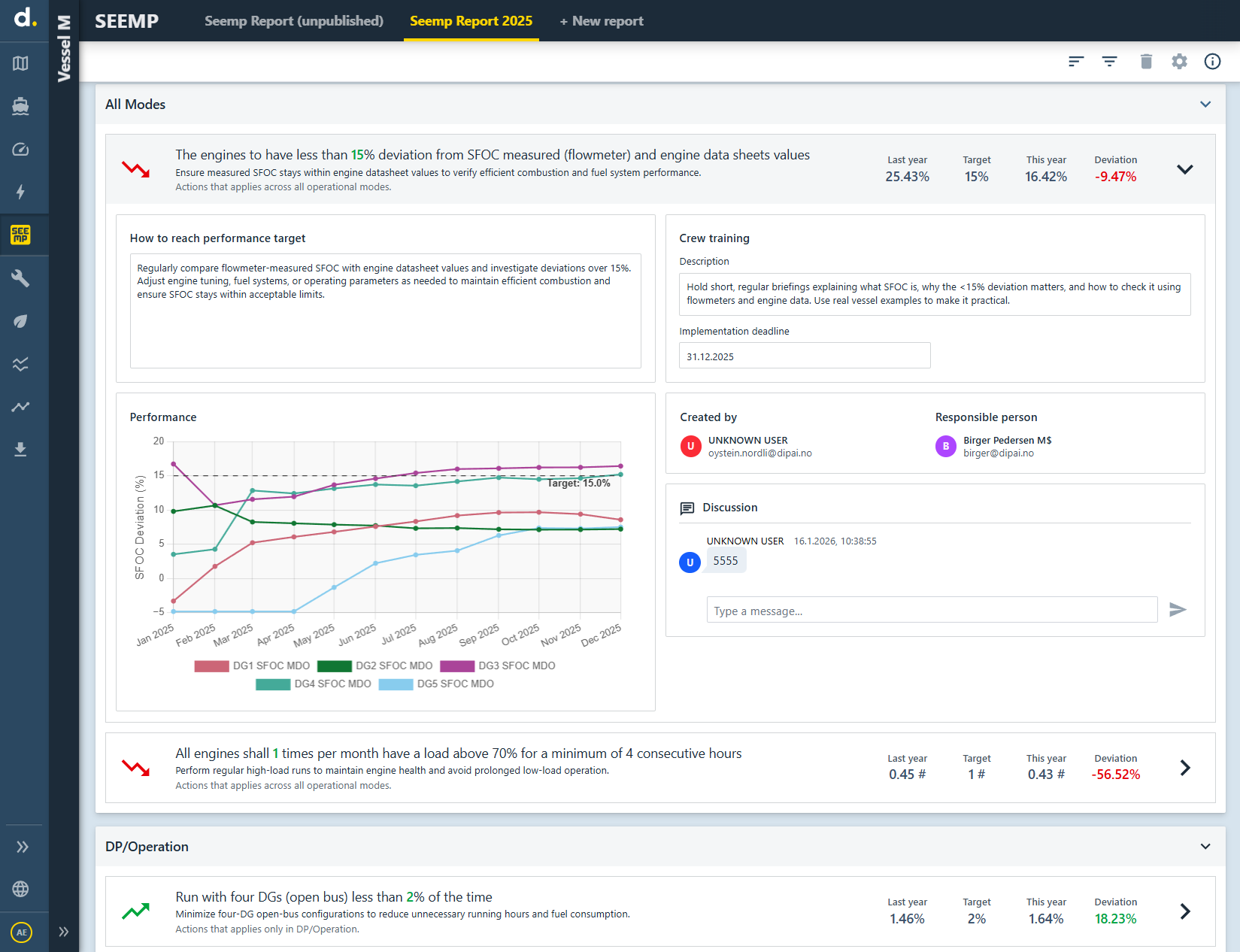Edit the How to reach performance target text
The image size is (1240, 952).
pyautogui.click(x=385, y=311)
